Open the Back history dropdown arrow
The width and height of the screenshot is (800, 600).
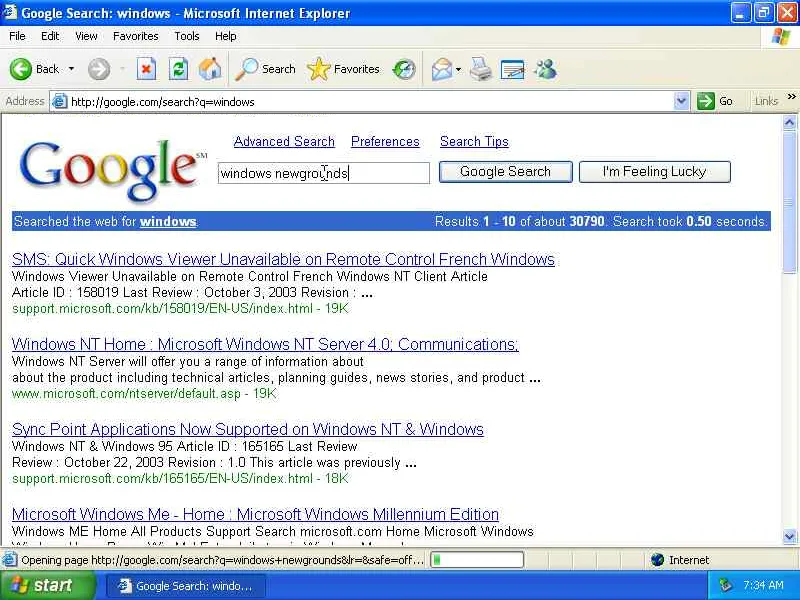coord(71,69)
